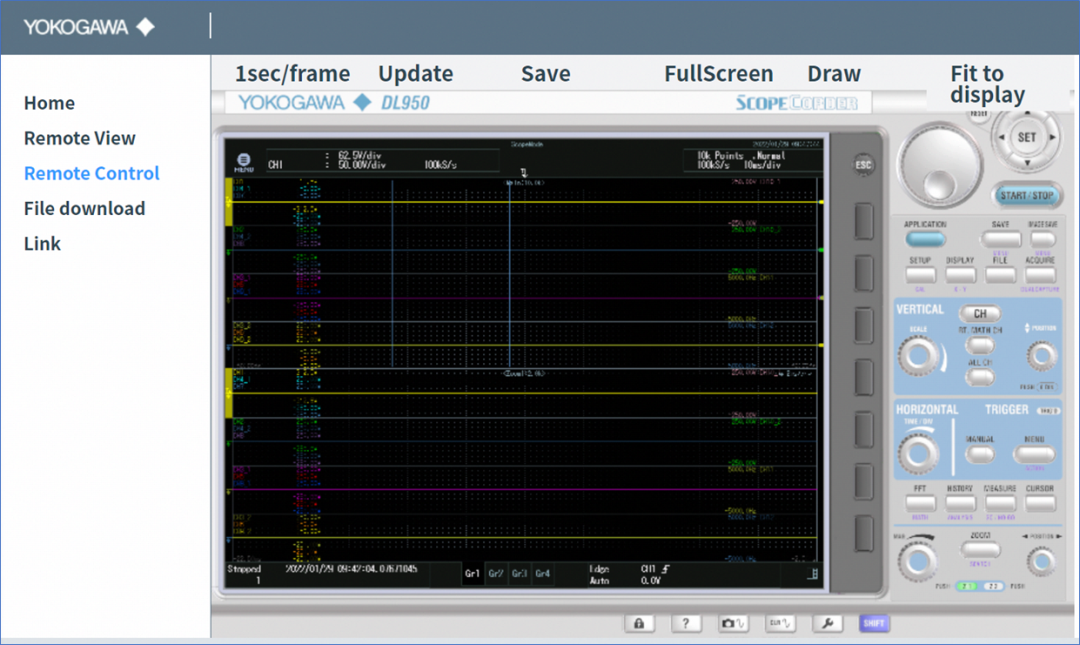Open the wrench utility icon
The height and width of the screenshot is (645, 1080).
point(827,623)
